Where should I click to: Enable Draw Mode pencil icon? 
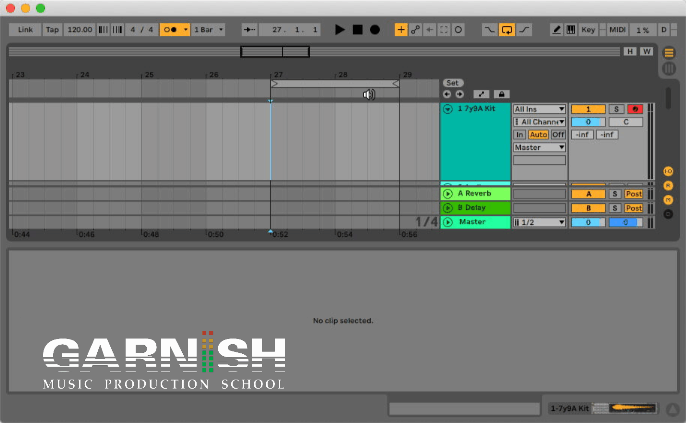(556, 30)
